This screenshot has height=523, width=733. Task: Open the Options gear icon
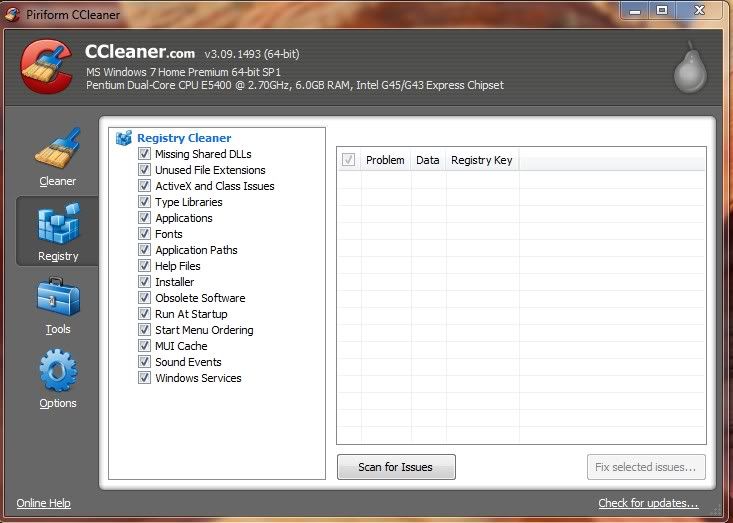58,370
